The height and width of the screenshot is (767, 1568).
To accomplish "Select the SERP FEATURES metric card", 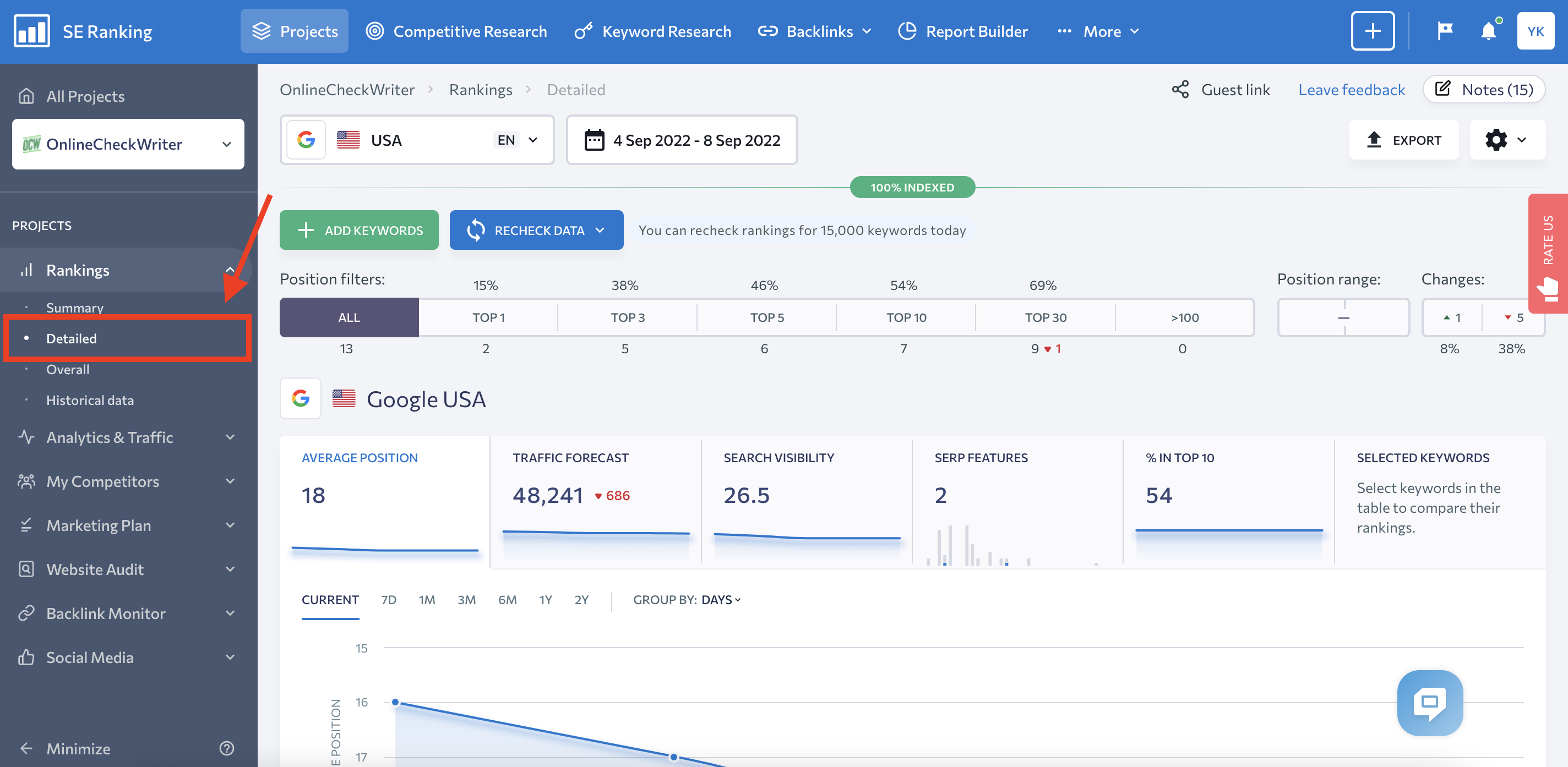I will [1017, 502].
